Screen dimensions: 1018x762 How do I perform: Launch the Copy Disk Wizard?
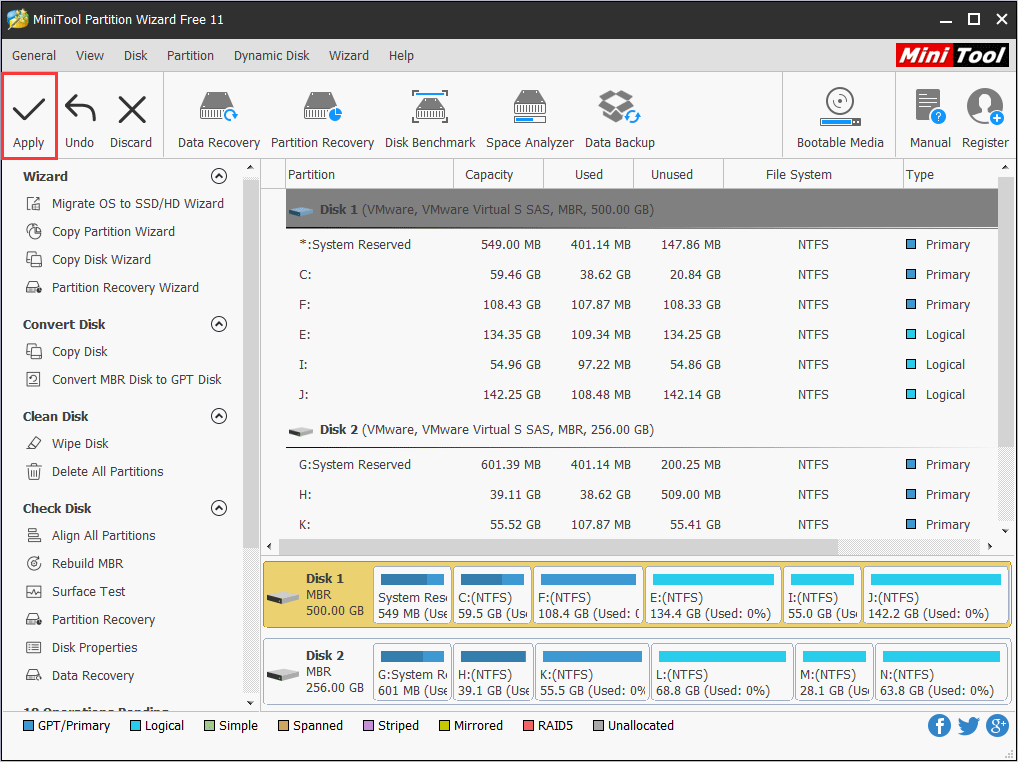88,260
